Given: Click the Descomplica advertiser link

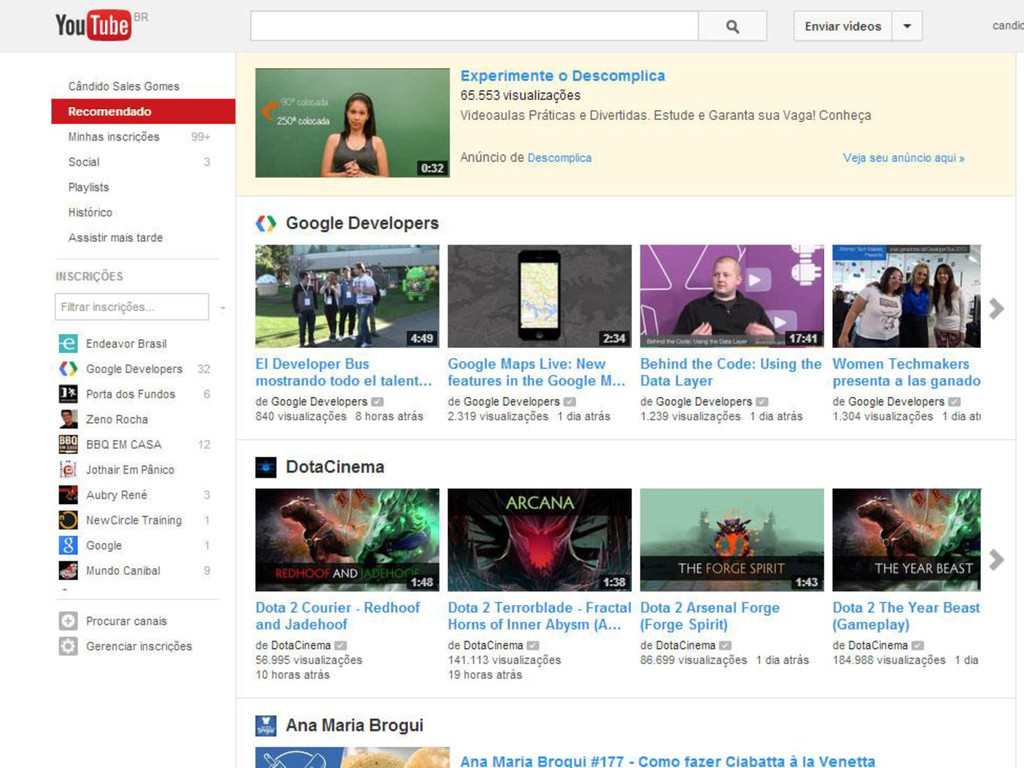Looking at the screenshot, I should [559, 158].
